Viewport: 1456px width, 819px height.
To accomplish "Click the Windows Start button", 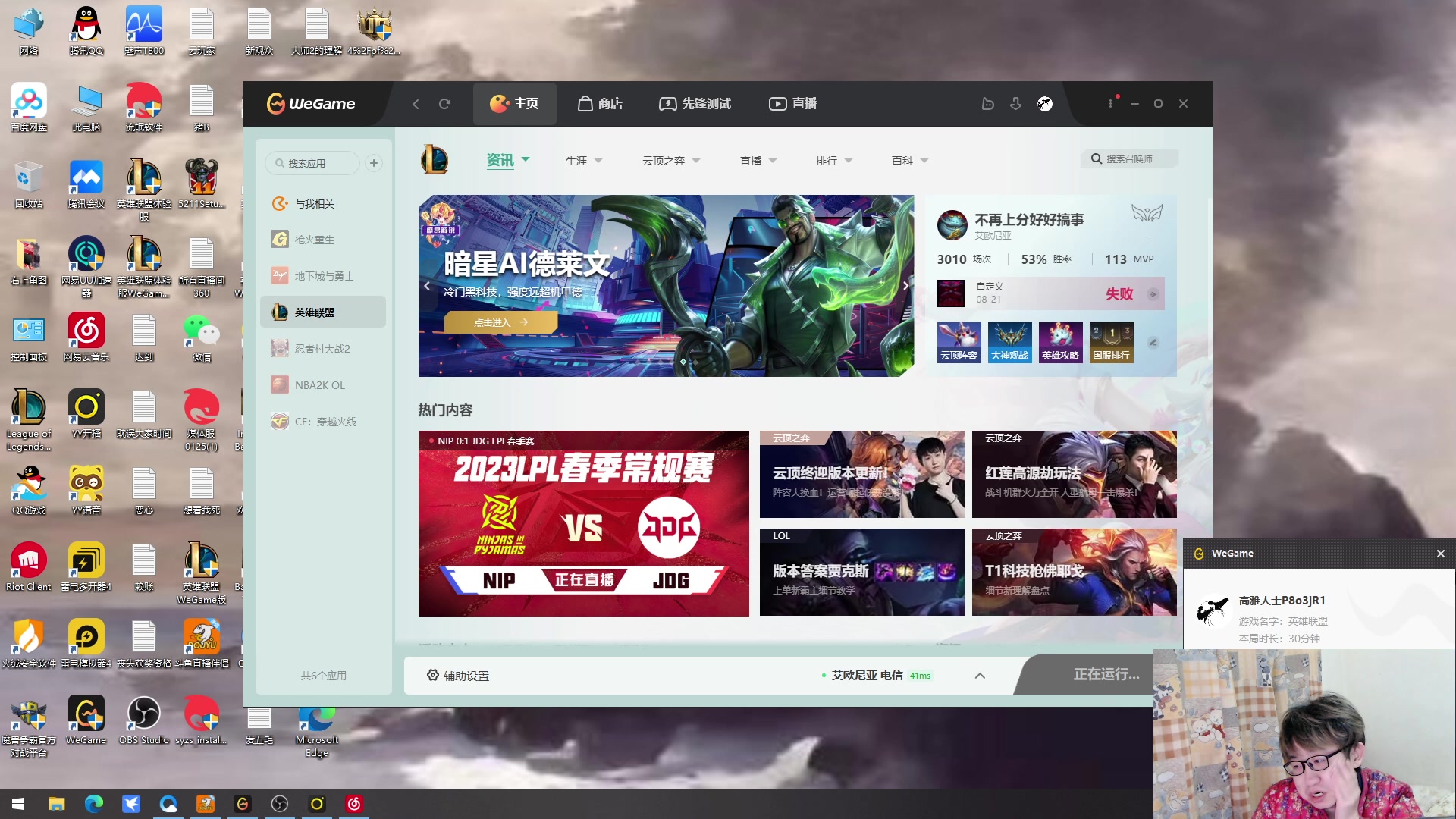I will pyautogui.click(x=18, y=804).
